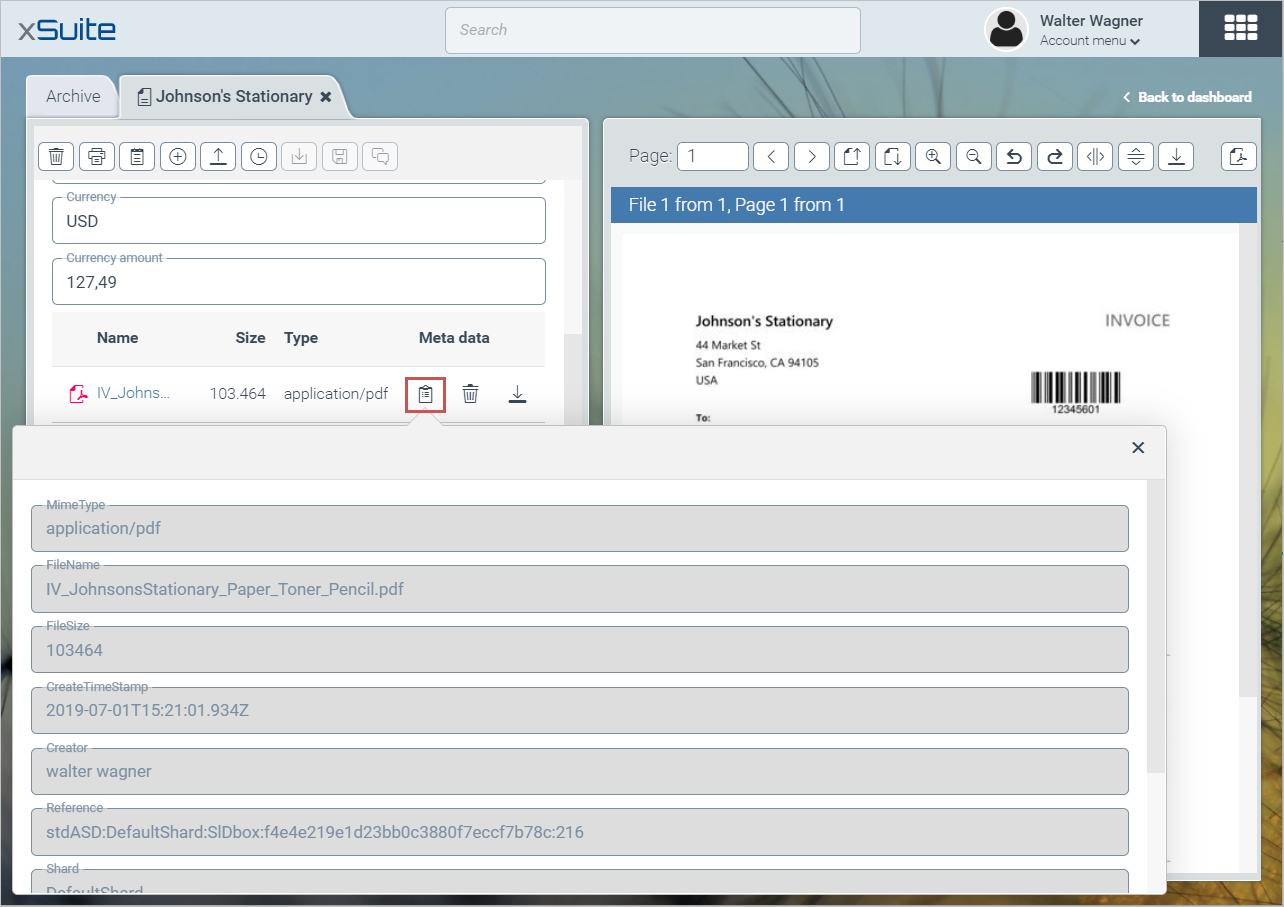This screenshot has height=907, width=1284.
Task: Open the app grid launcher
Action: coord(1240,28)
